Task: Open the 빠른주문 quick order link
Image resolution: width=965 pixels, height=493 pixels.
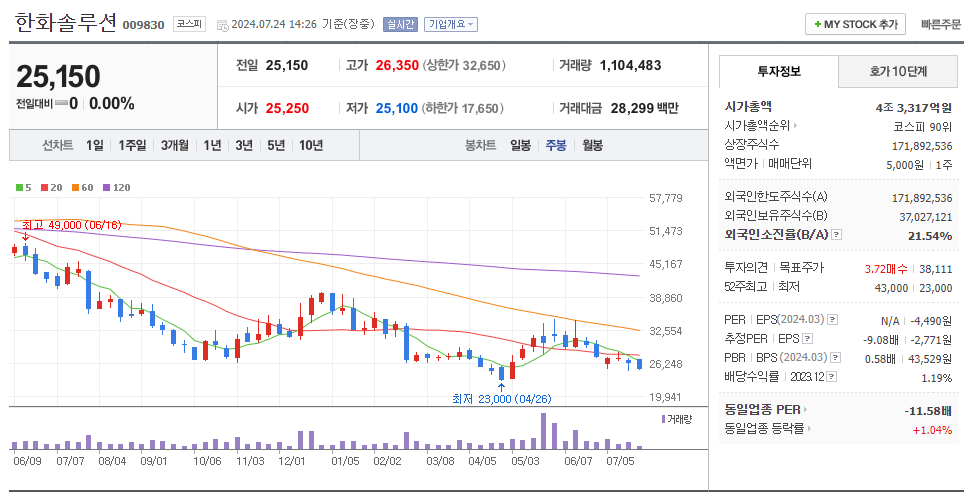Action: (x=940, y=25)
